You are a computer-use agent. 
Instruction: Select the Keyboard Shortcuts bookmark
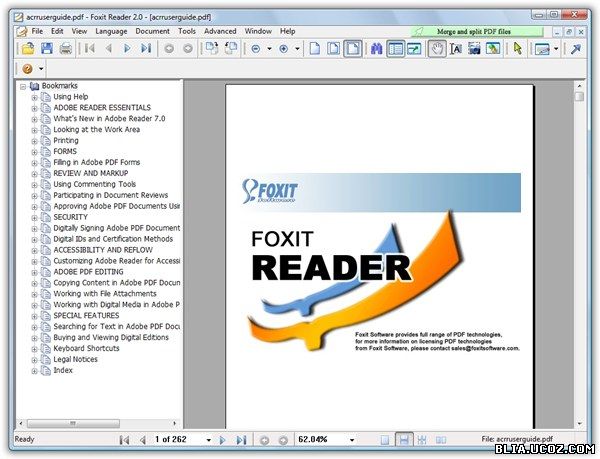tap(86, 348)
